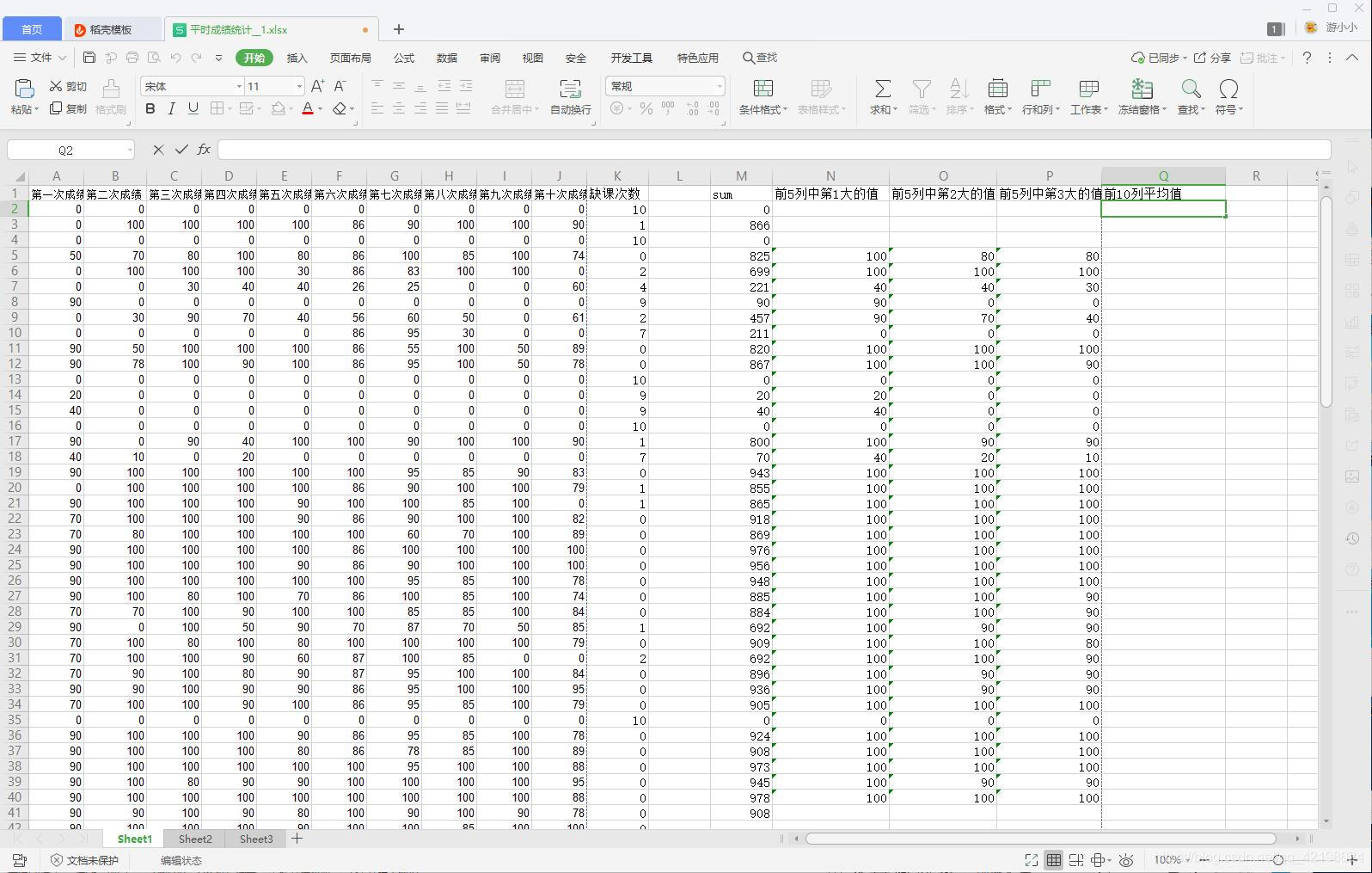This screenshot has height=873, width=1372.
Task: Click the Find (查找) magnifier ribbon icon
Action: click(1191, 89)
